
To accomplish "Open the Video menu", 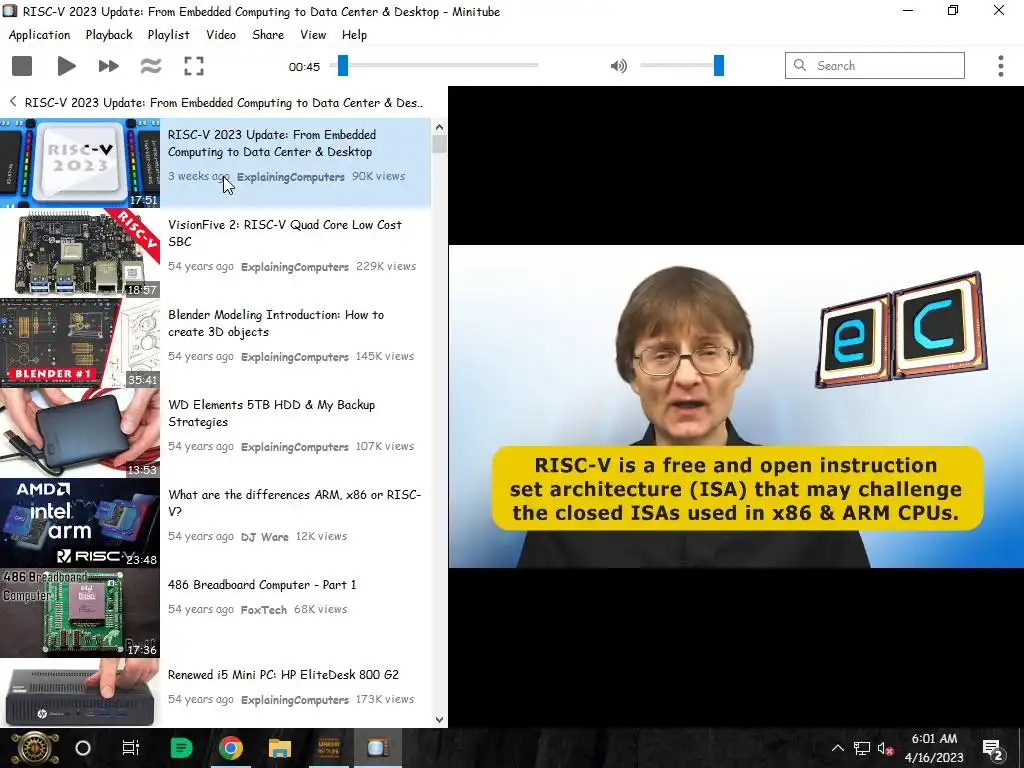I will tap(221, 35).
